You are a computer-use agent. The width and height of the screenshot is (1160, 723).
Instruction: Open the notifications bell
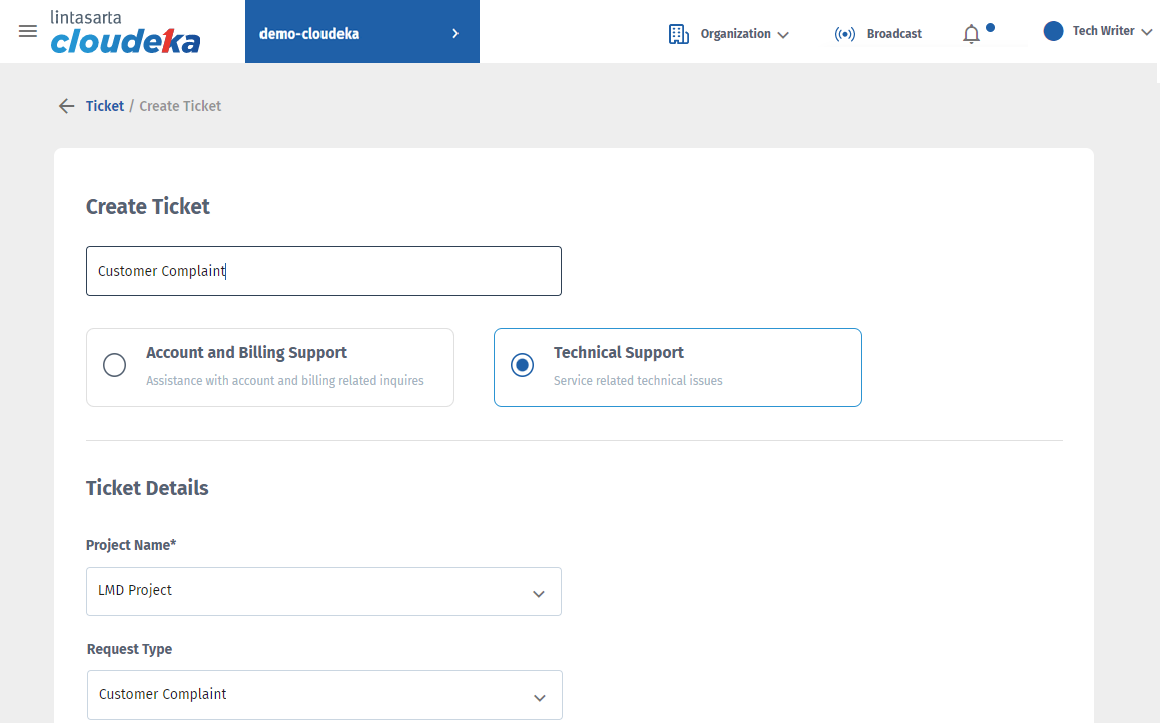(x=971, y=35)
